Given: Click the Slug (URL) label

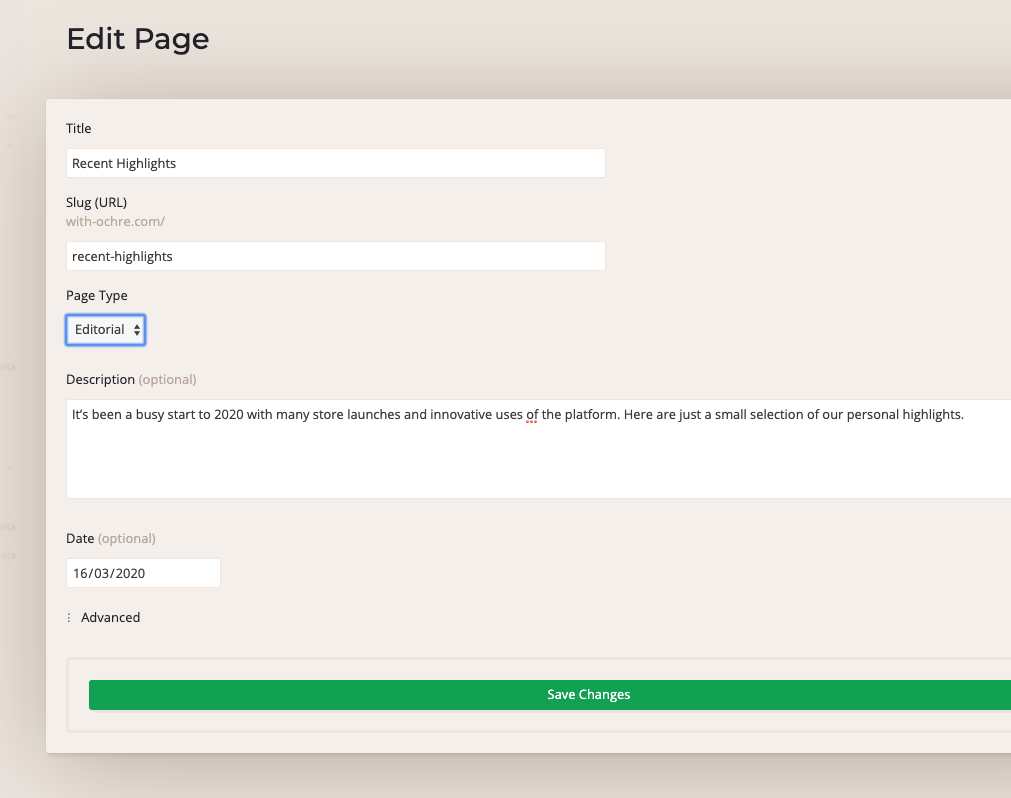Looking at the screenshot, I should pyautogui.click(x=96, y=202).
